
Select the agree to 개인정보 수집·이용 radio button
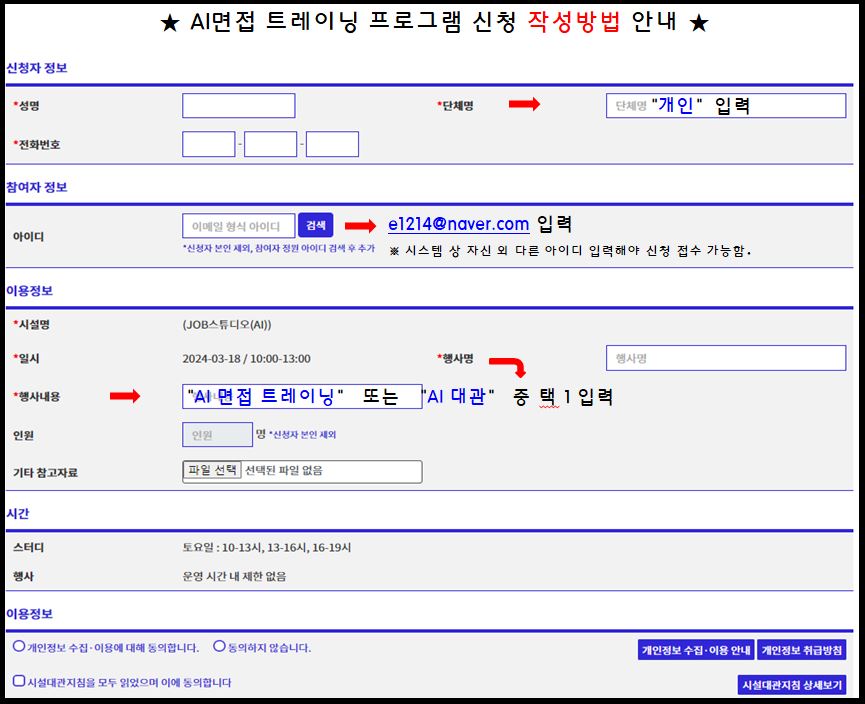[x=19, y=647]
